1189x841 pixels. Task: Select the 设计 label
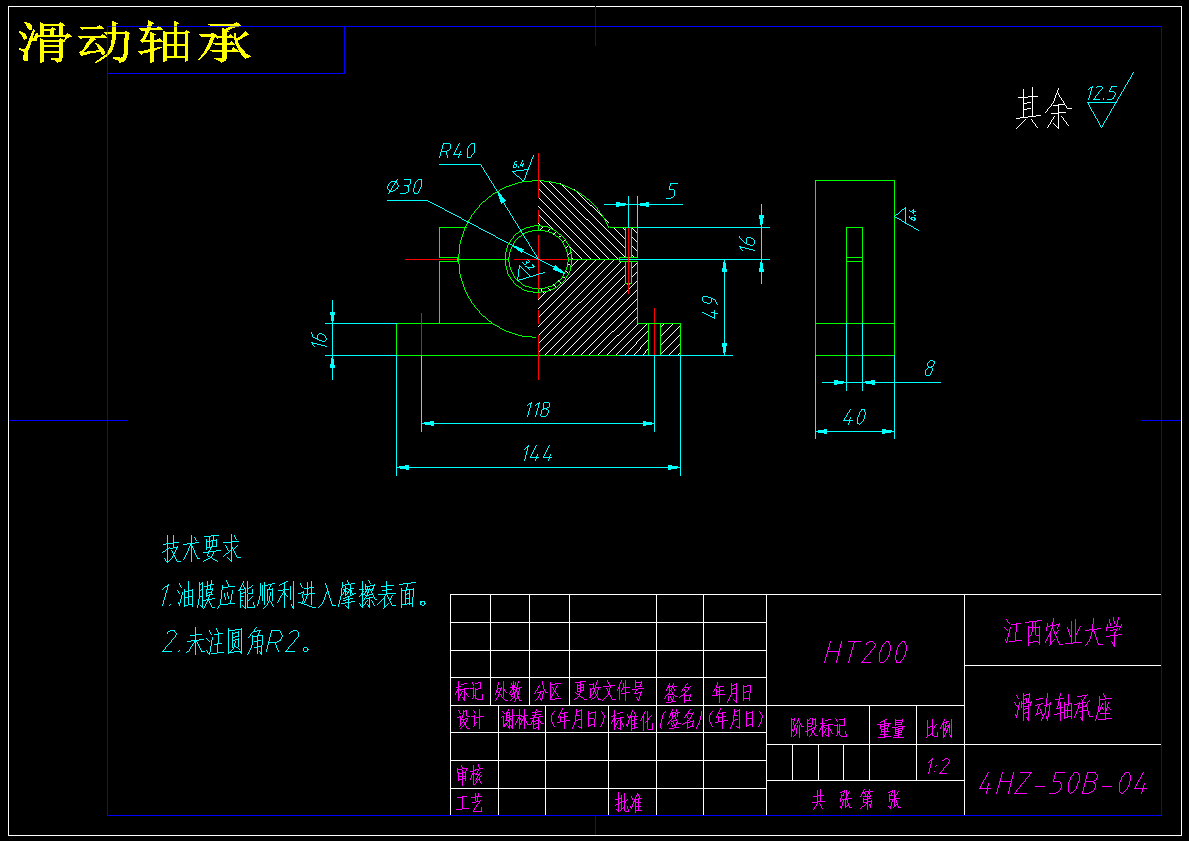(470, 719)
